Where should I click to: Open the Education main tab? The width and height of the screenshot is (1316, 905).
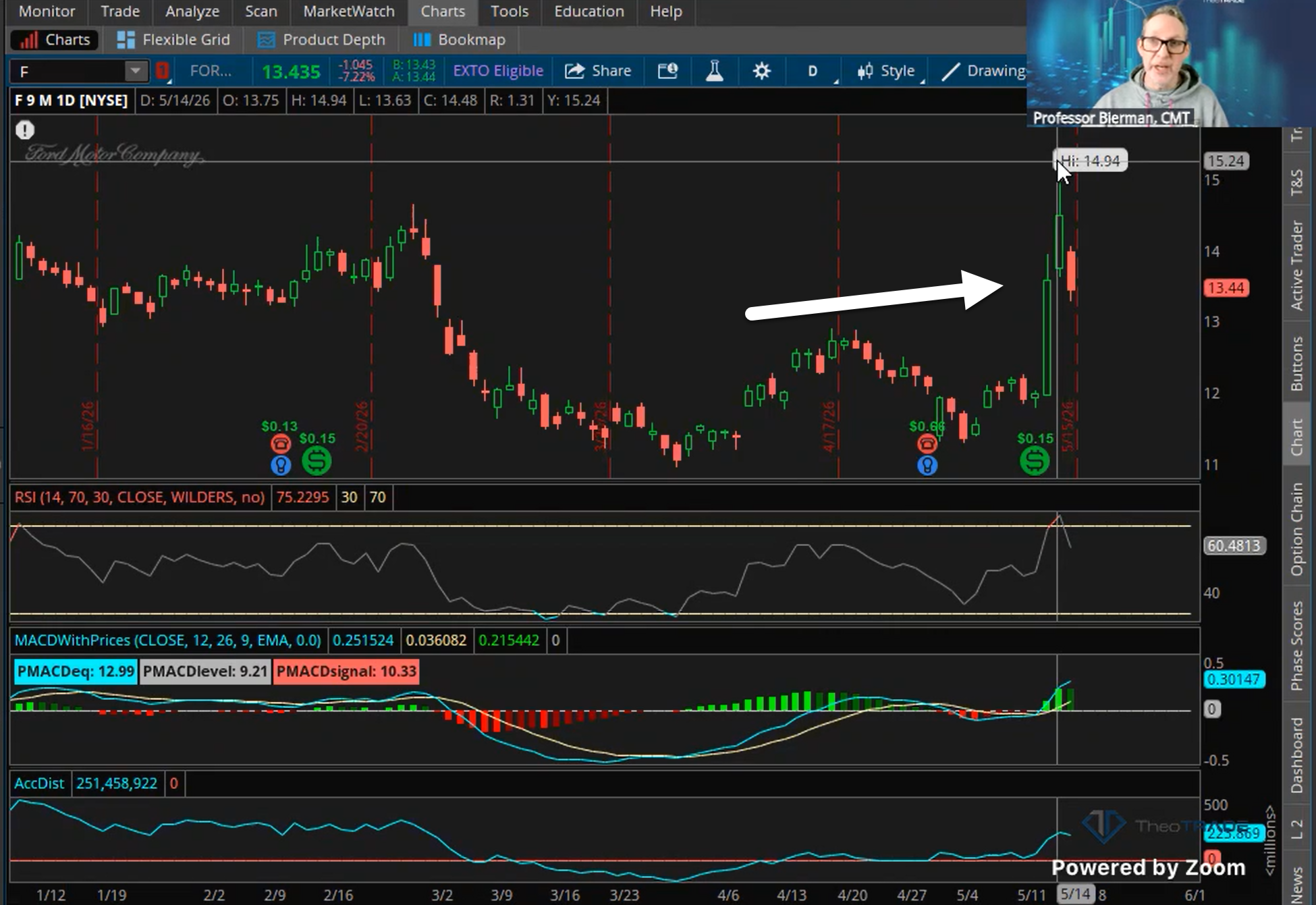tap(589, 11)
